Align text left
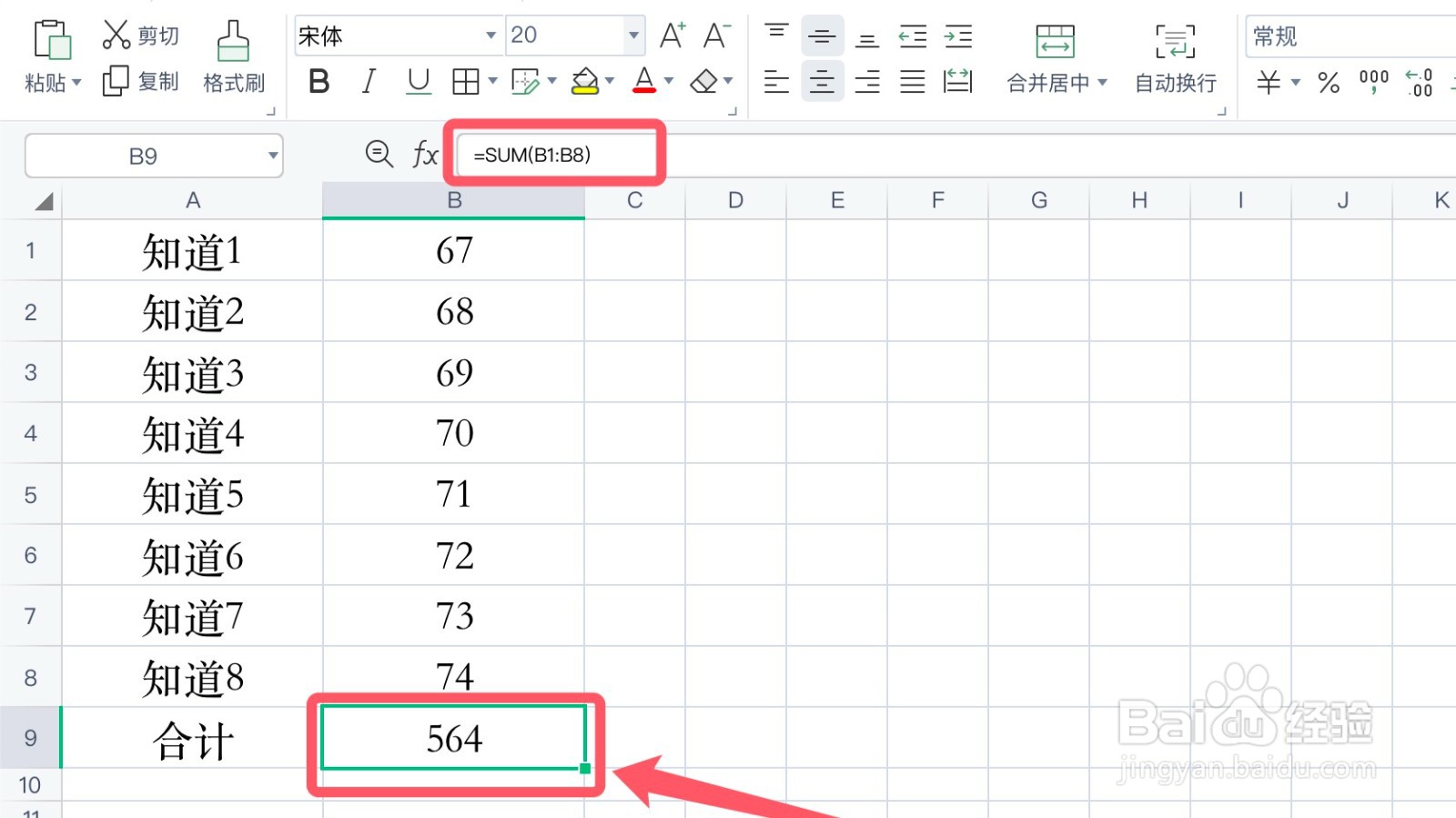This screenshot has width=1456, height=818. 776,82
